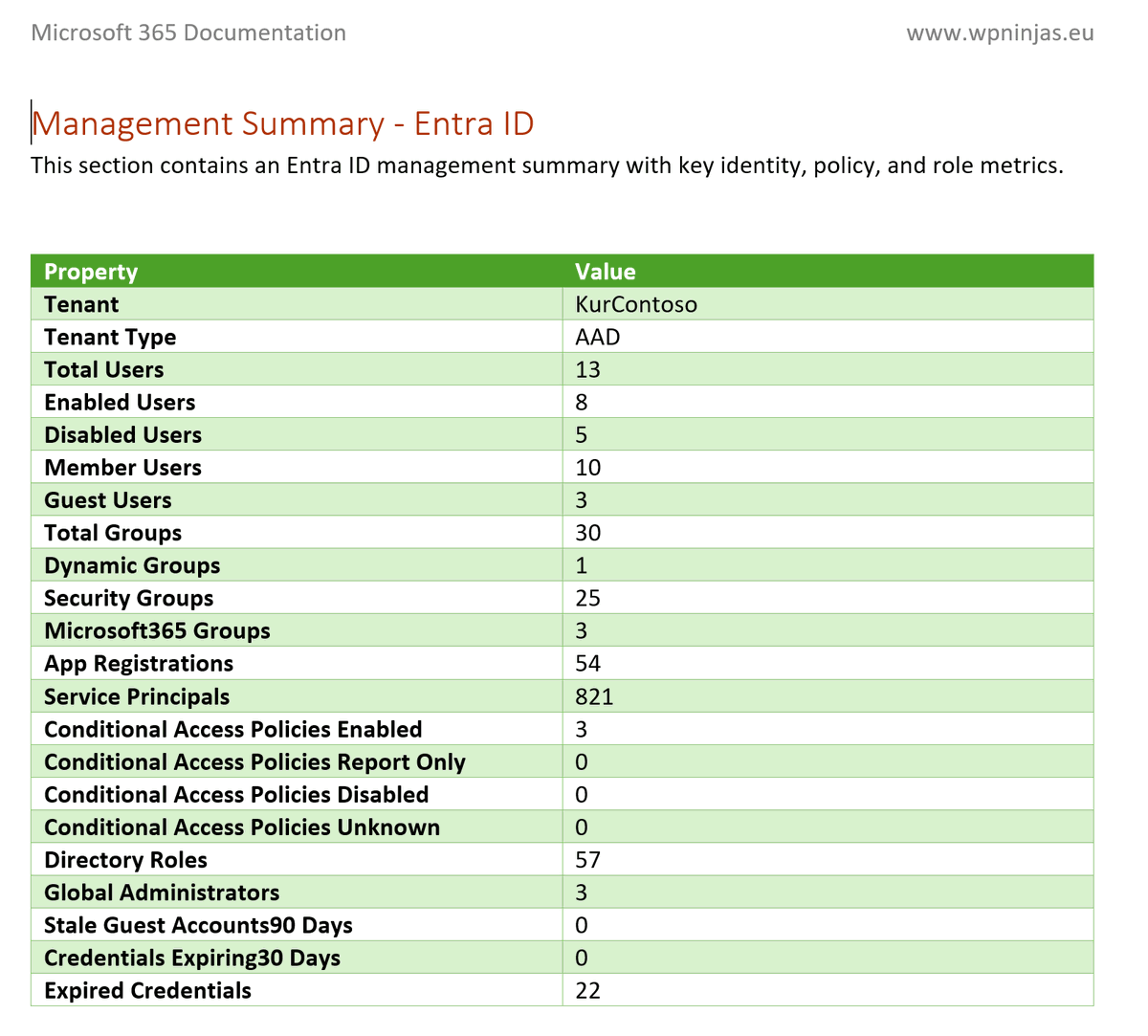Image resolution: width=1148 pixels, height=1036 pixels.
Task: Select 'Conditional Access Policies Unknown' label
Action: tap(242, 827)
